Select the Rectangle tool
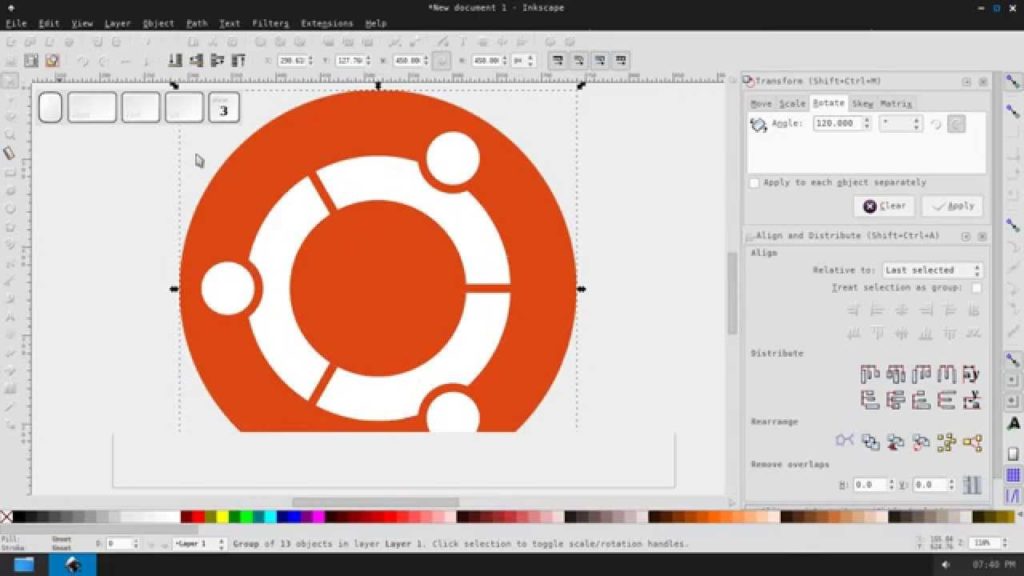This screenshot has height=576, width=1024. 9,169
